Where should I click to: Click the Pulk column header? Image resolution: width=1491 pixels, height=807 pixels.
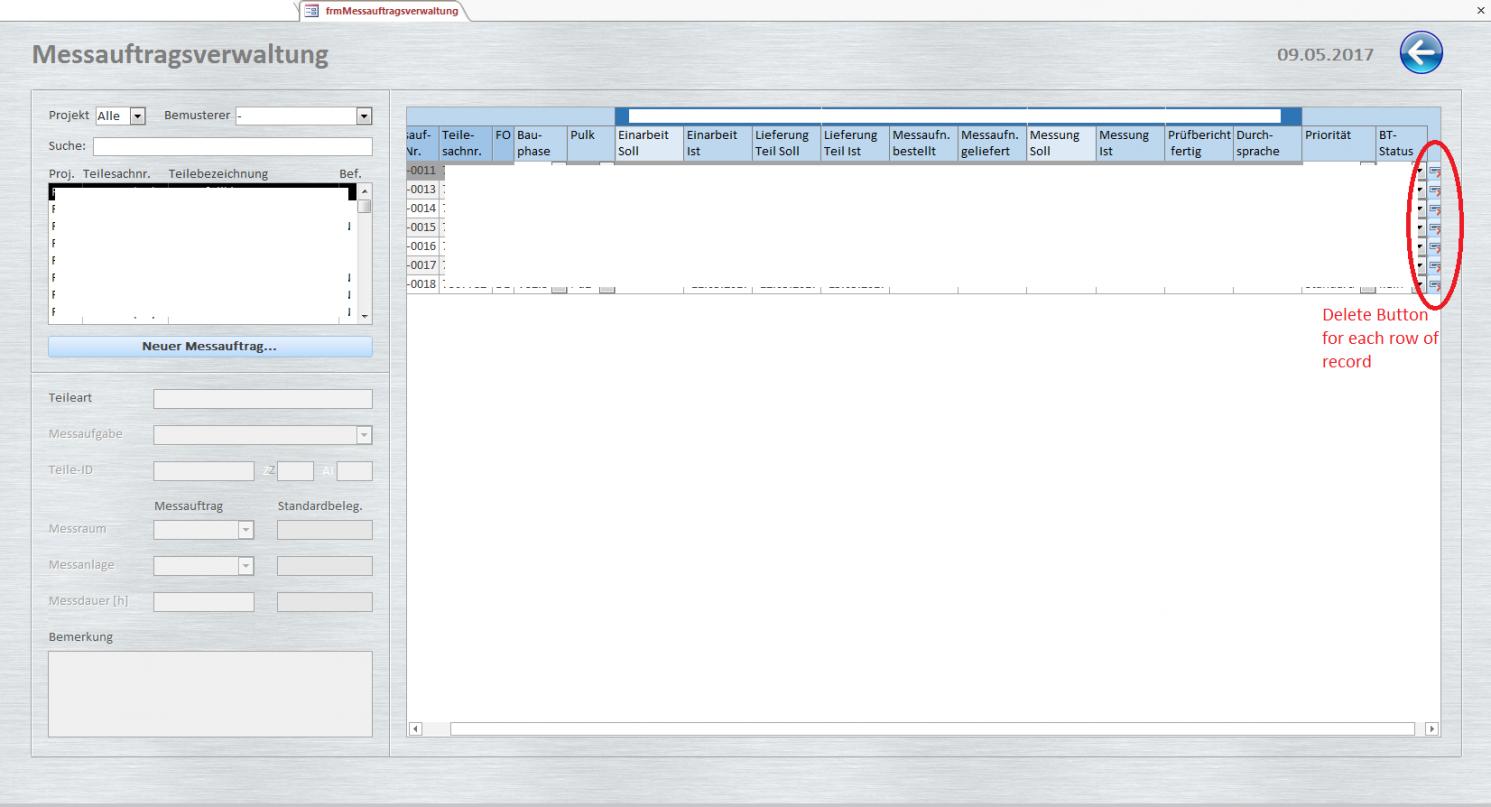tap(589, 144)
